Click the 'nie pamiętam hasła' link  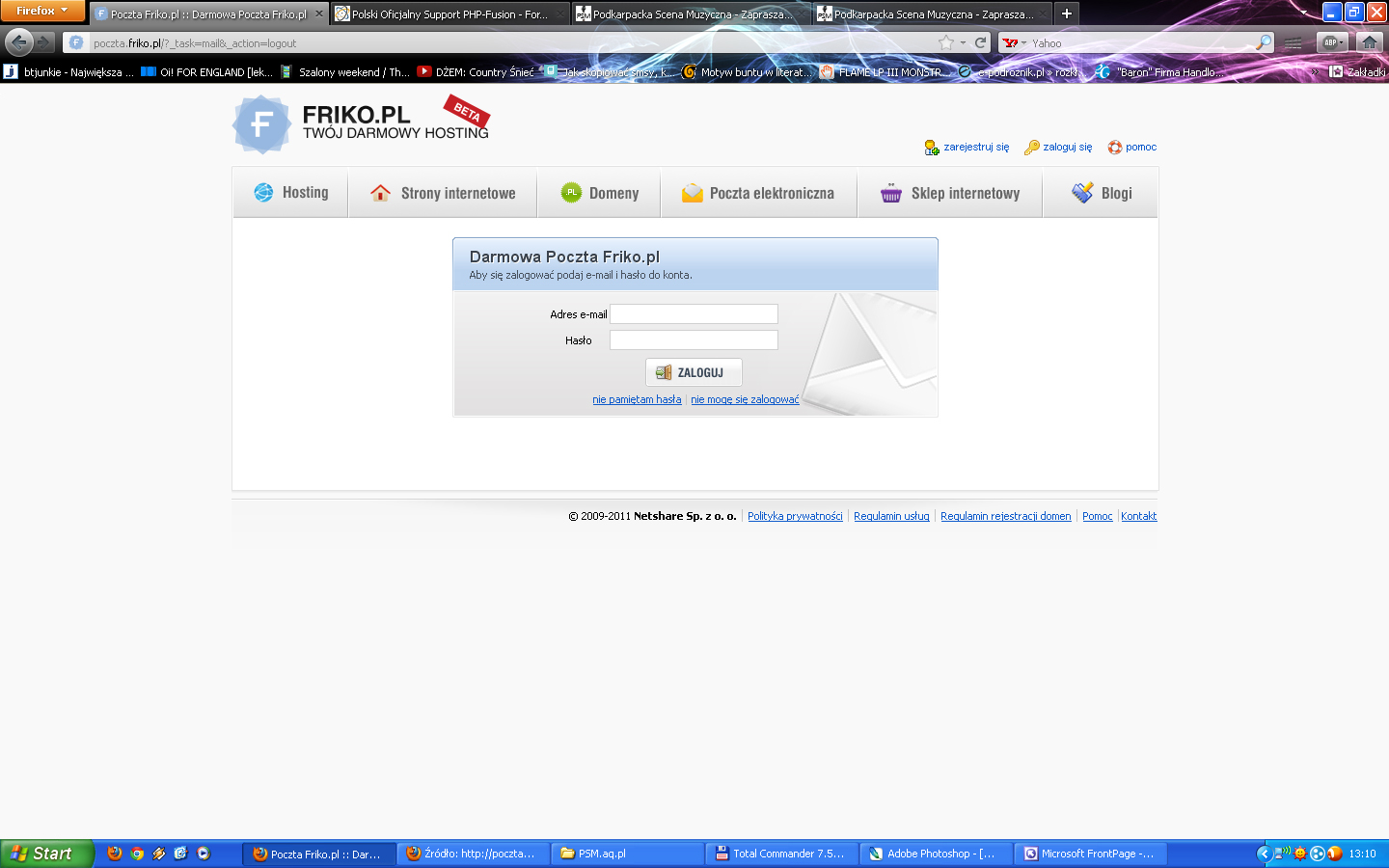[x=637, y=399]
